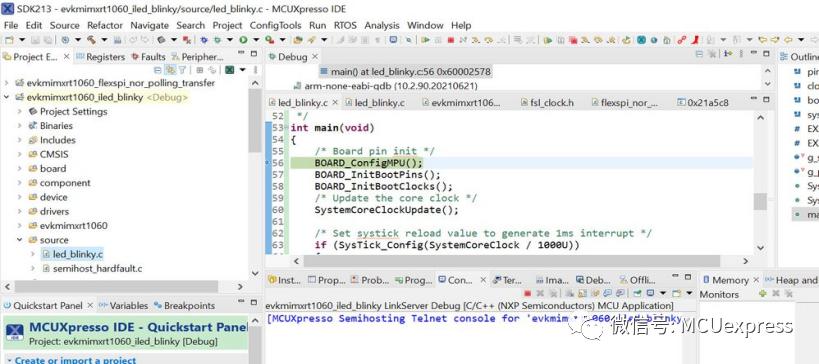819x364 pixels.
Task: Switch to the Registers tab
Action: (x=100, y=57)
